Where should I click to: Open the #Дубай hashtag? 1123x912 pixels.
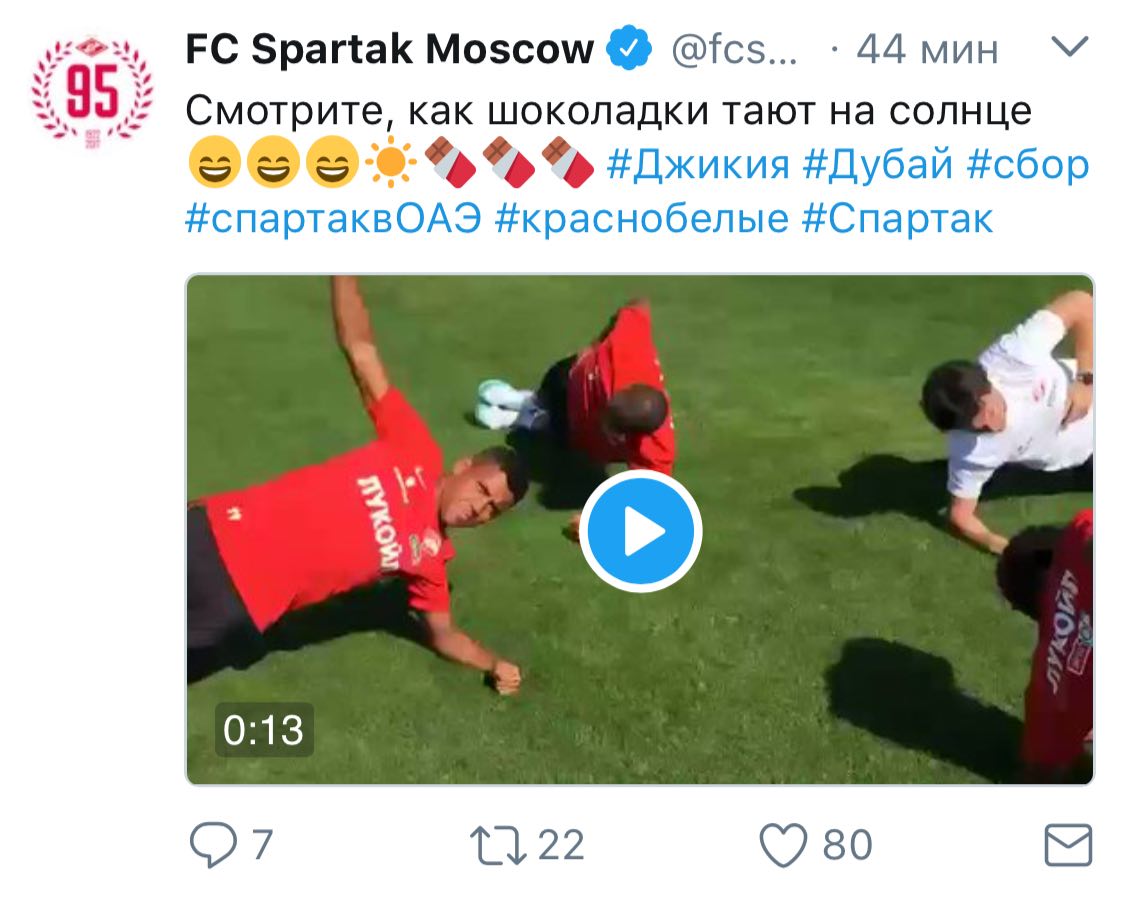tap(878, 164)
